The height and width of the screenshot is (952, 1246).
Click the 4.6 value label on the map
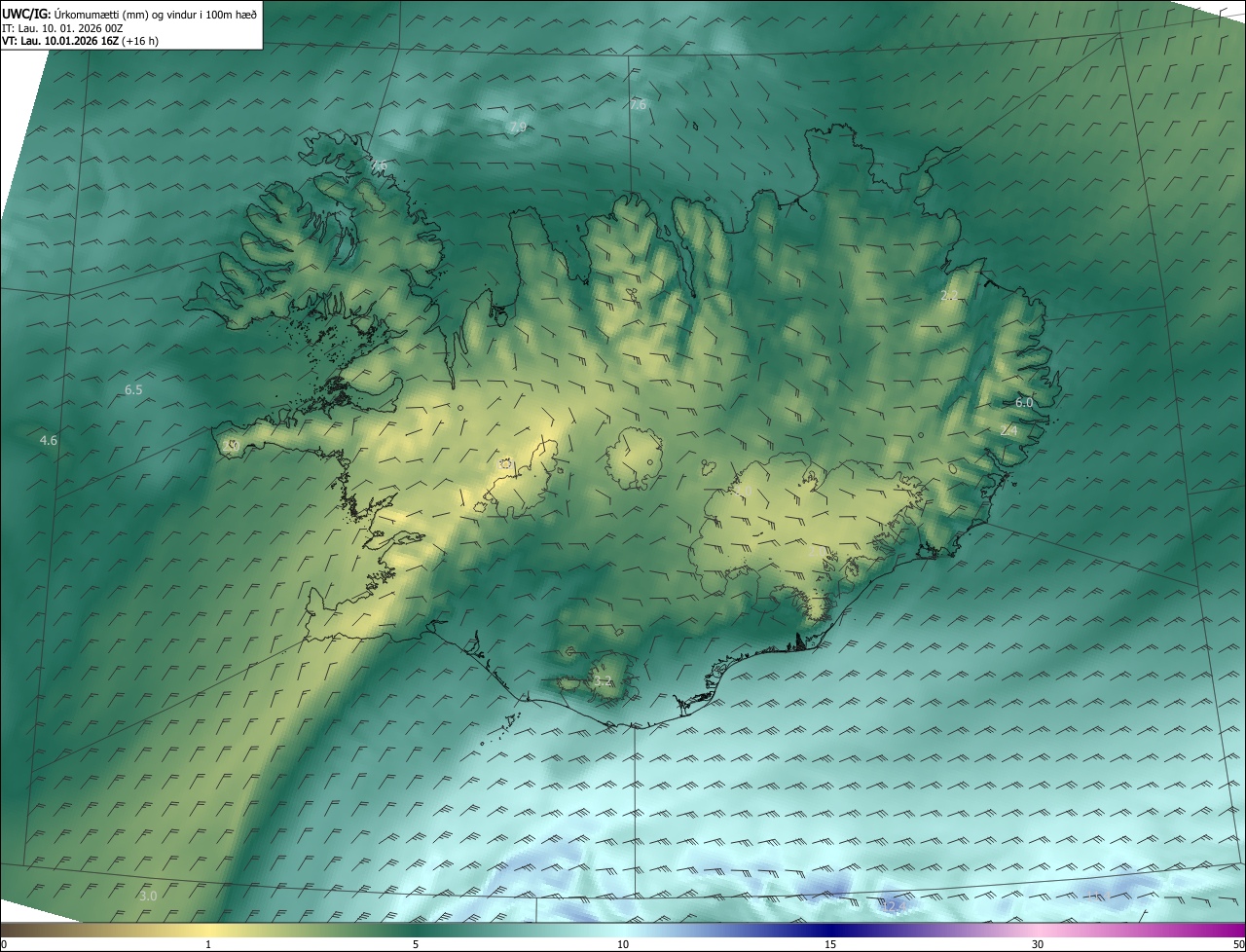[48, 441]
